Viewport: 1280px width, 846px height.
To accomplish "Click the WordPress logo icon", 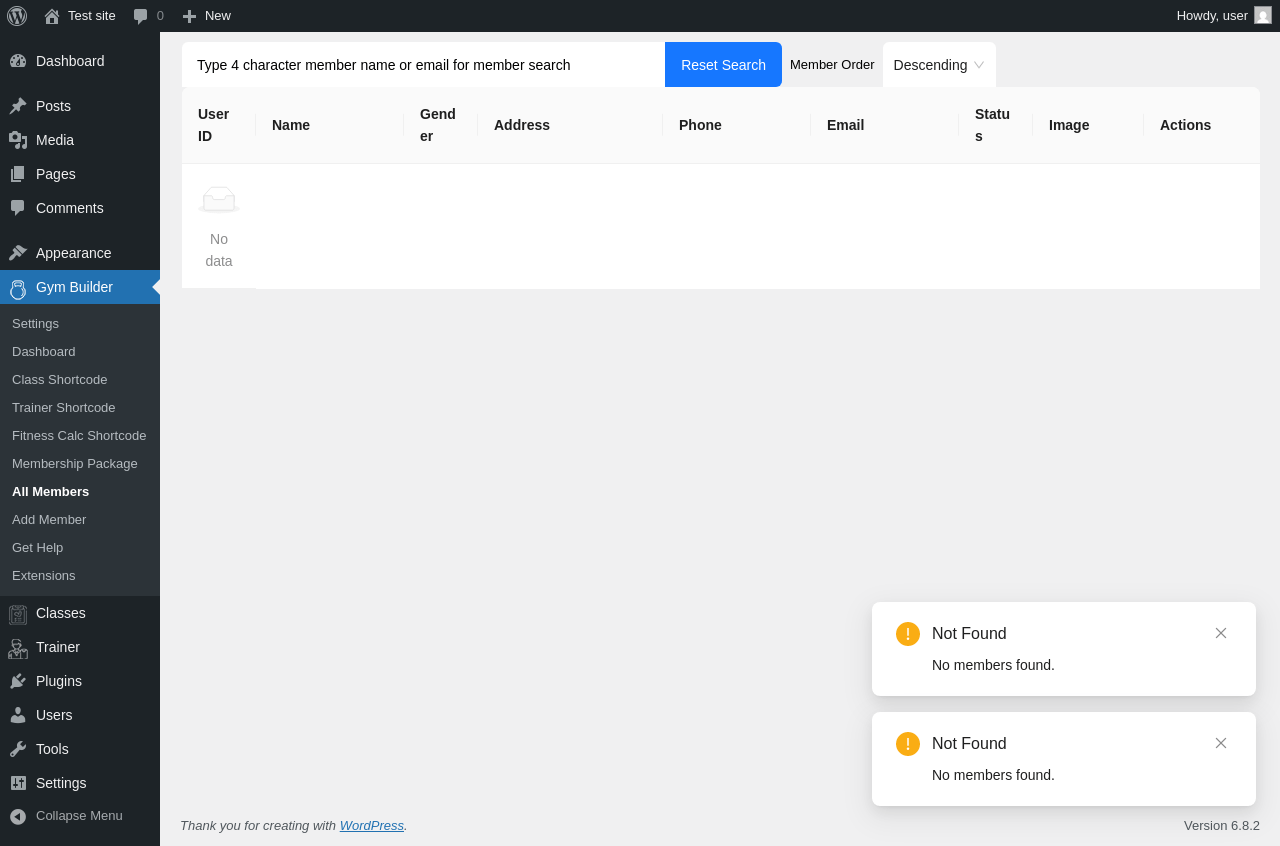I will click(17, 16).
